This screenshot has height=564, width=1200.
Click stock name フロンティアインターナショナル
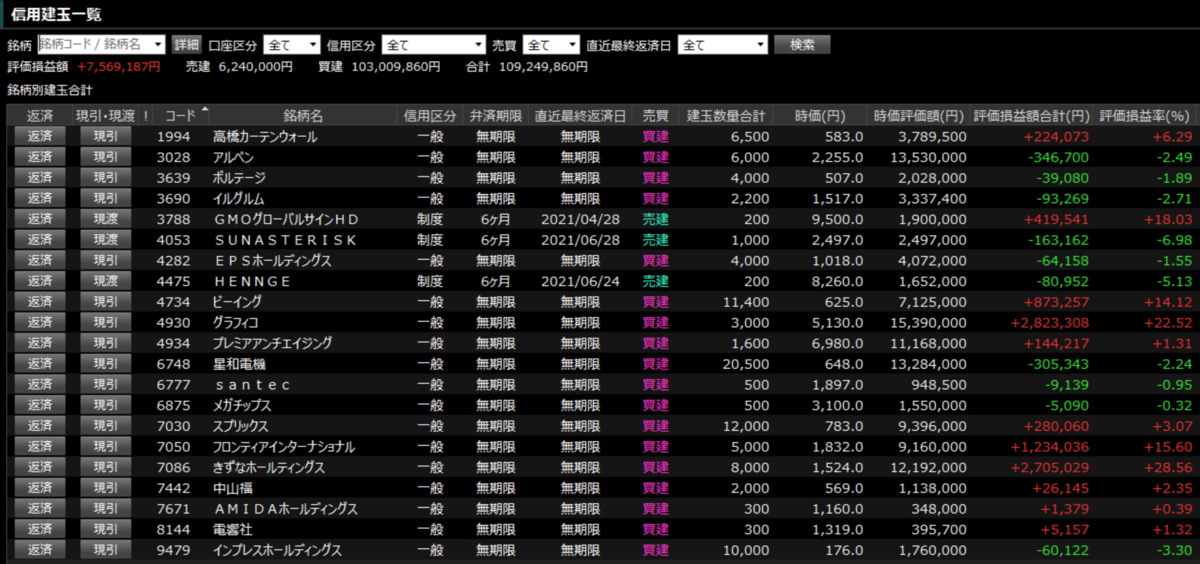pos(284,446)
